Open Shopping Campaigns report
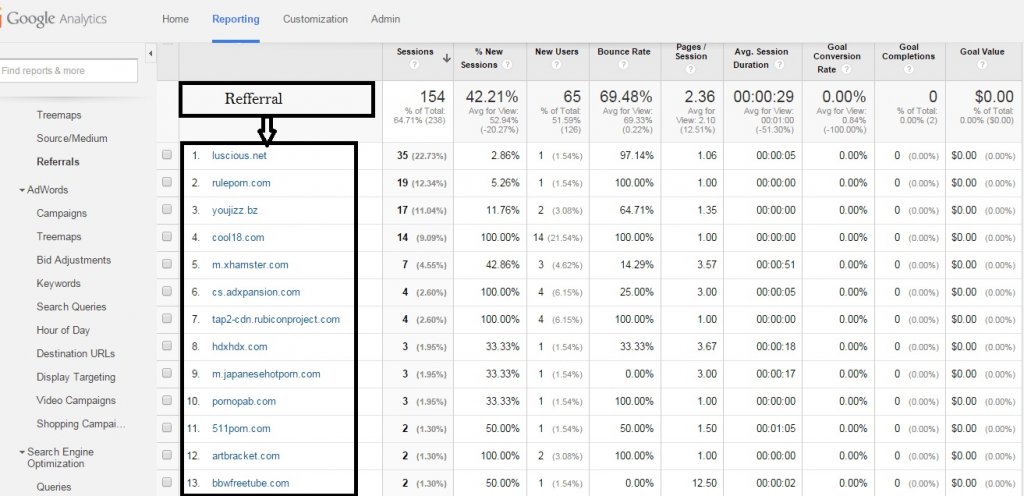Viewport: 1024px width, 496px height. point(81,424)
